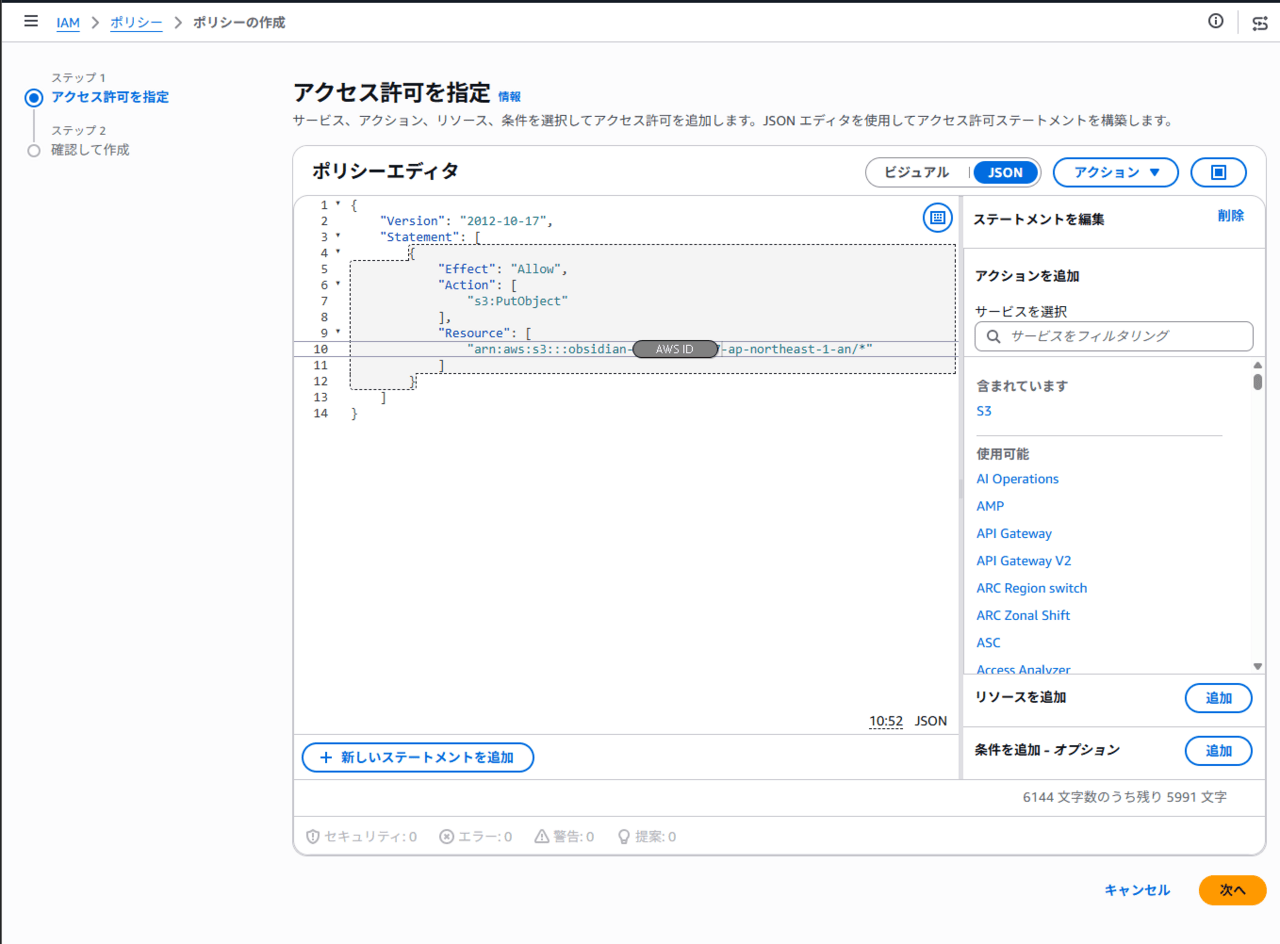Select ARC Zonal Shift service

(1023, 616)
